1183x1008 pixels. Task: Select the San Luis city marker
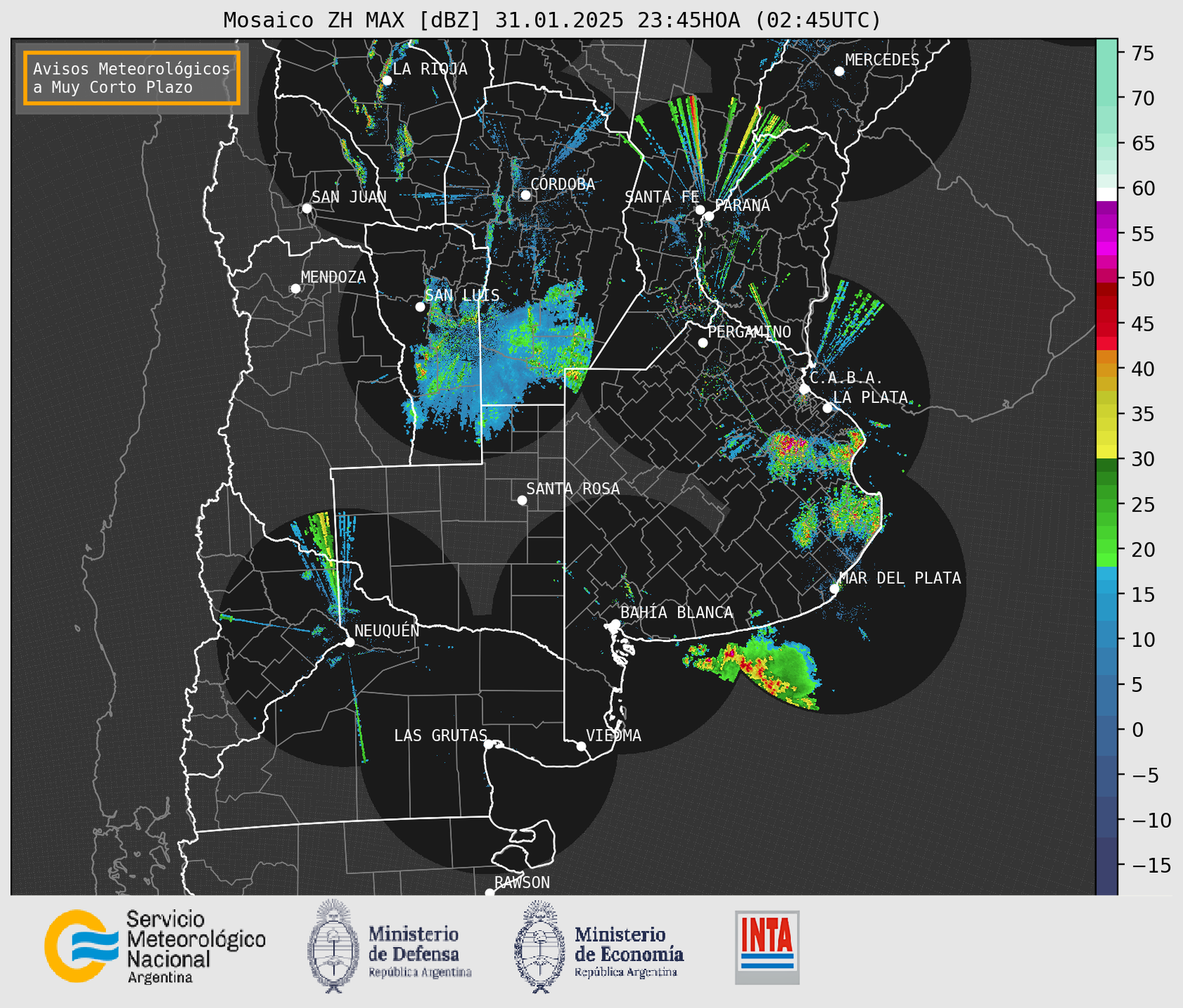click(420, 306)
